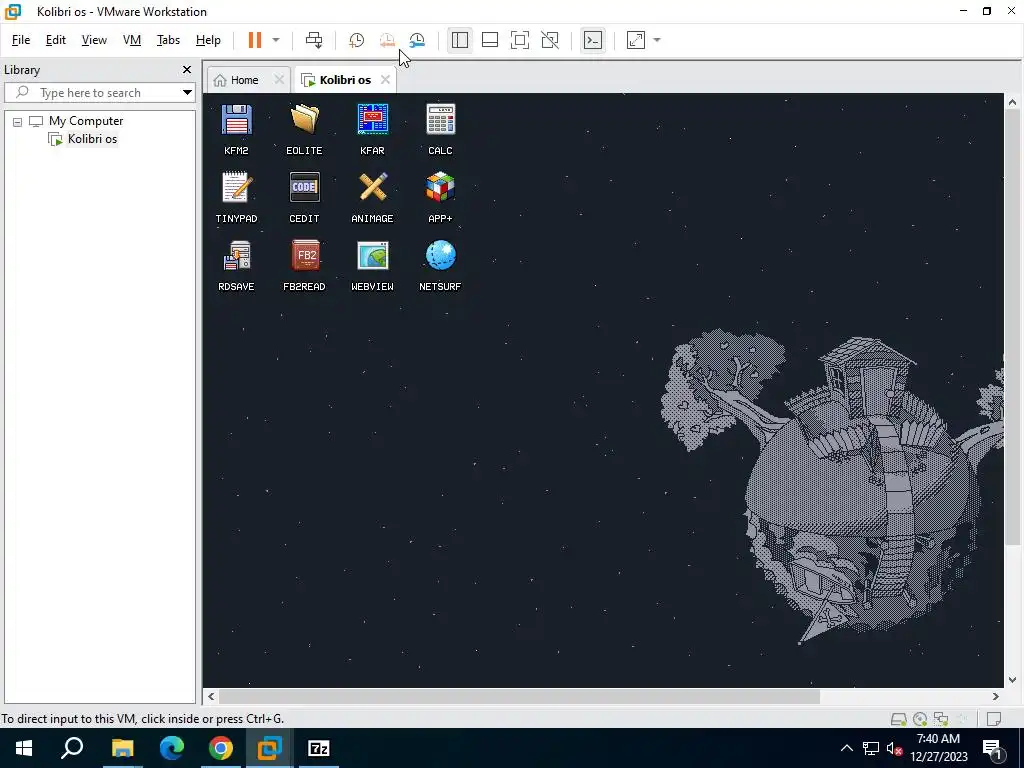
Task: Click the vertical scrollbar down arrow
Action: pos(1012,680)
